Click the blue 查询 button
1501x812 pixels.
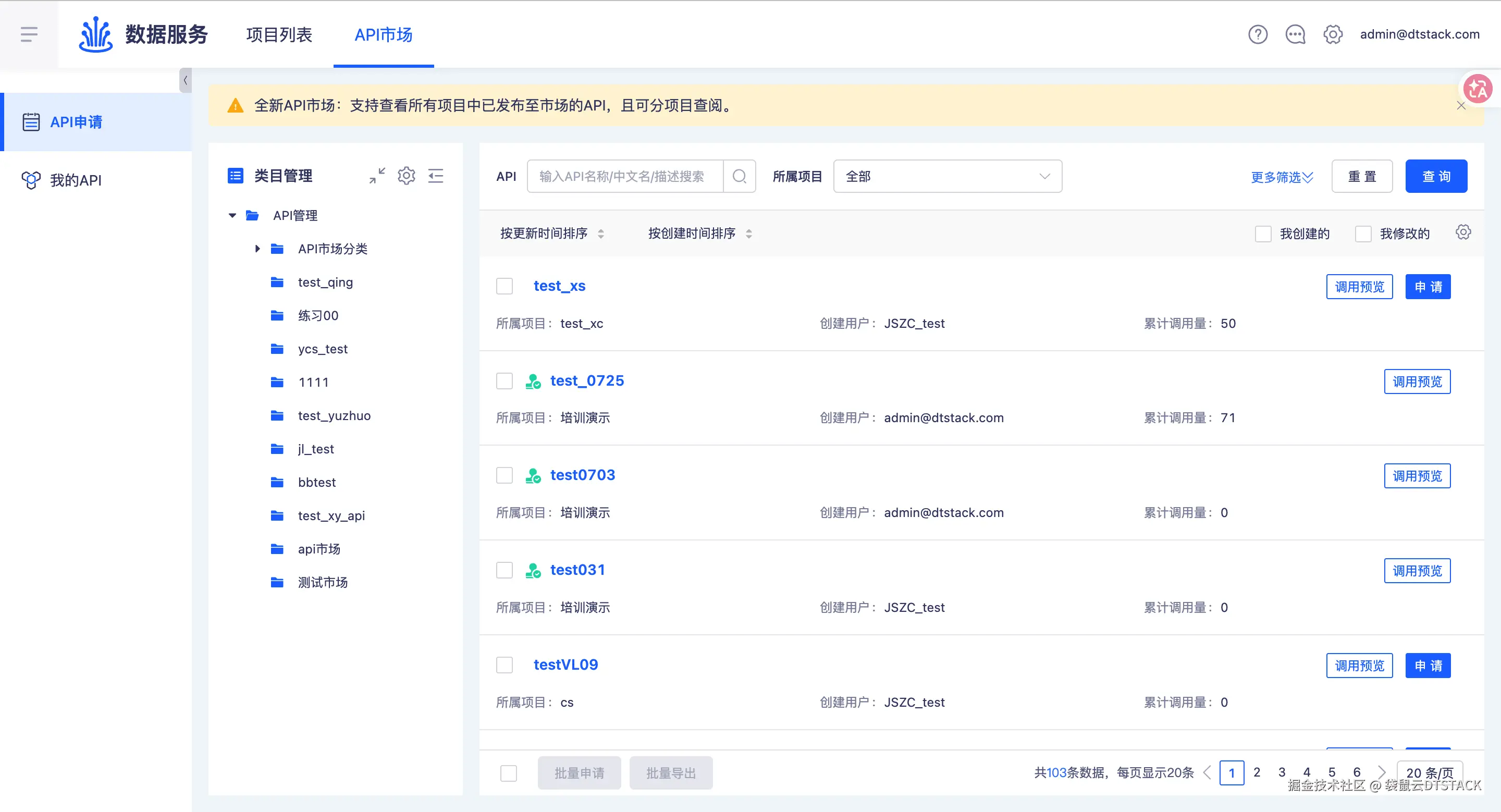pos(1436,176)
